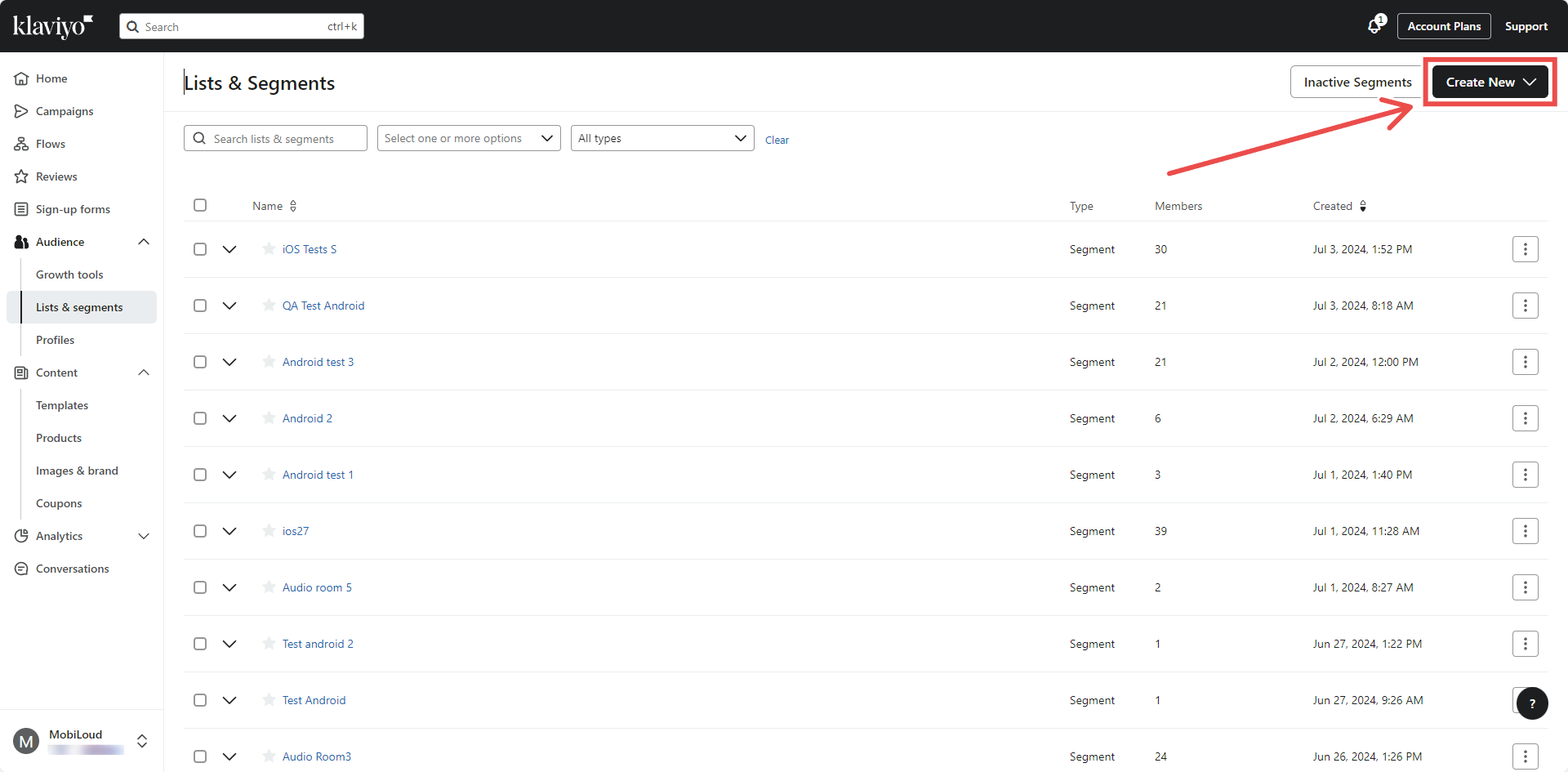Check the box for Android test 1
The height and width of the screenshot is (772, 1568).
tap(200, 475)
